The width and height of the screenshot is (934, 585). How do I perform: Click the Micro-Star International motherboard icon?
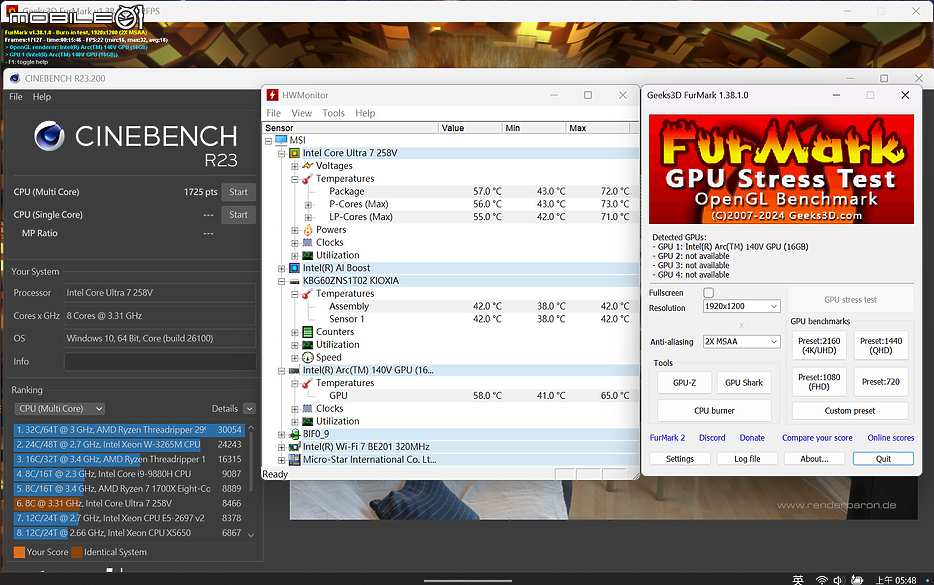(x=294, y=460)
